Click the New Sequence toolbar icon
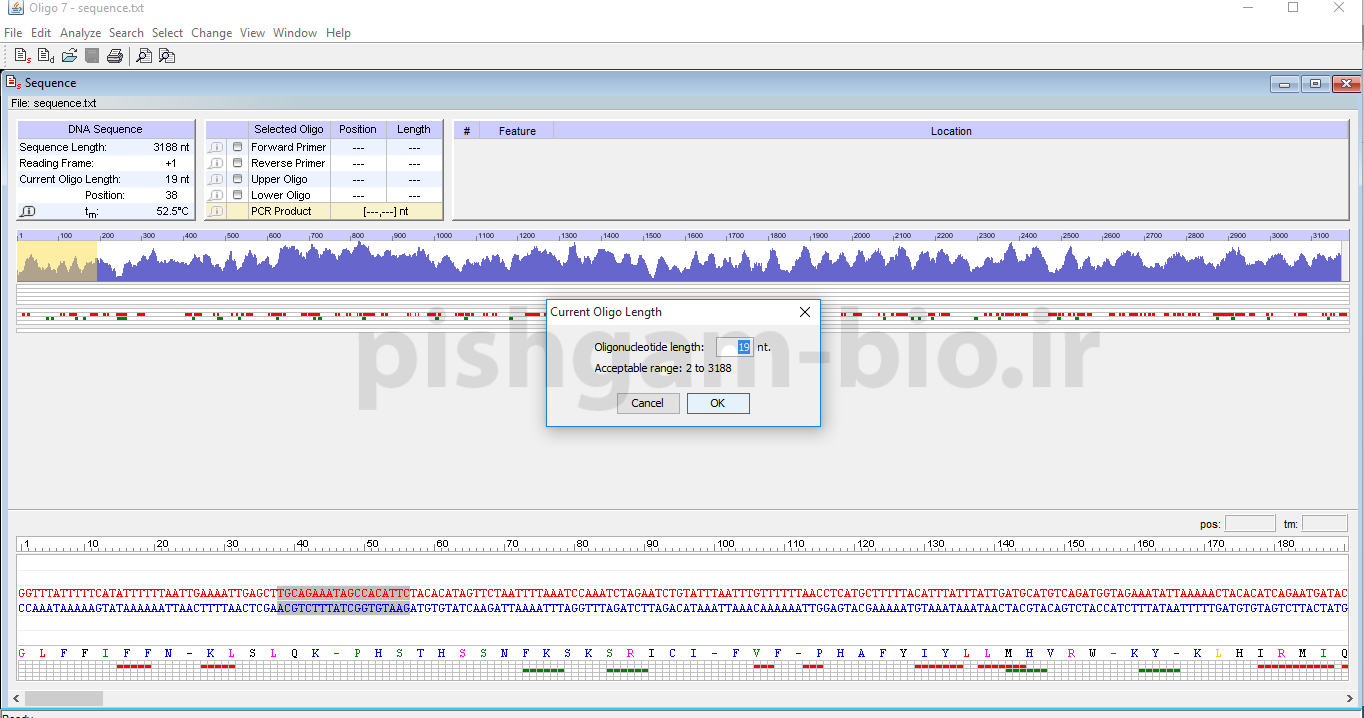This screenshot has width=1364, height=718. pyautogui.click(x=22, y=56)
